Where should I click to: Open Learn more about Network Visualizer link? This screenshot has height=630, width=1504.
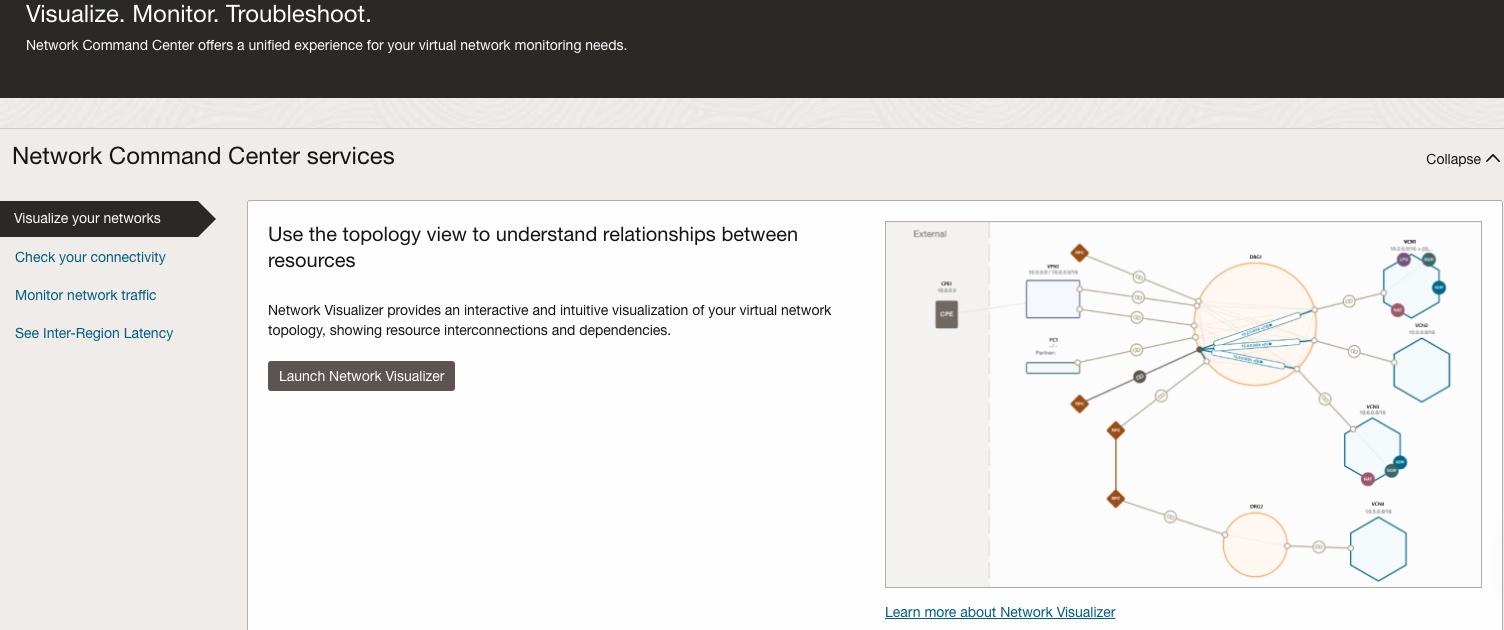pos(1000,612)
